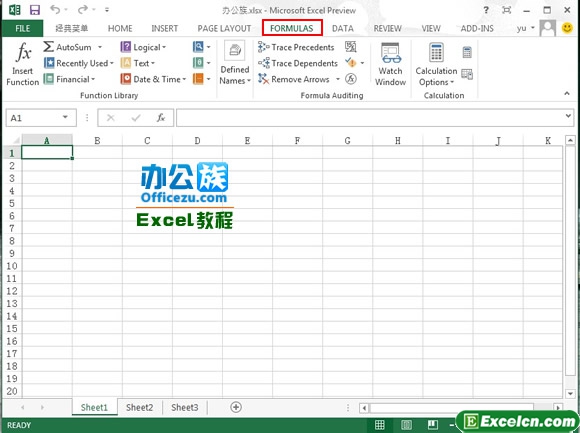Screen dimensions: 580x433
Task: Open the yu account dropdown
Action: point(526,28)
